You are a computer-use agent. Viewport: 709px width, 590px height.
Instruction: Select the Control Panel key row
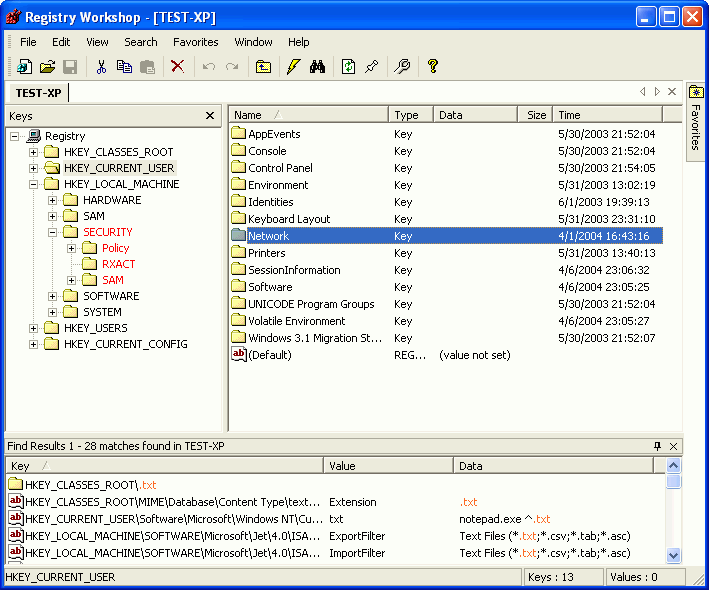coord(446,168)
